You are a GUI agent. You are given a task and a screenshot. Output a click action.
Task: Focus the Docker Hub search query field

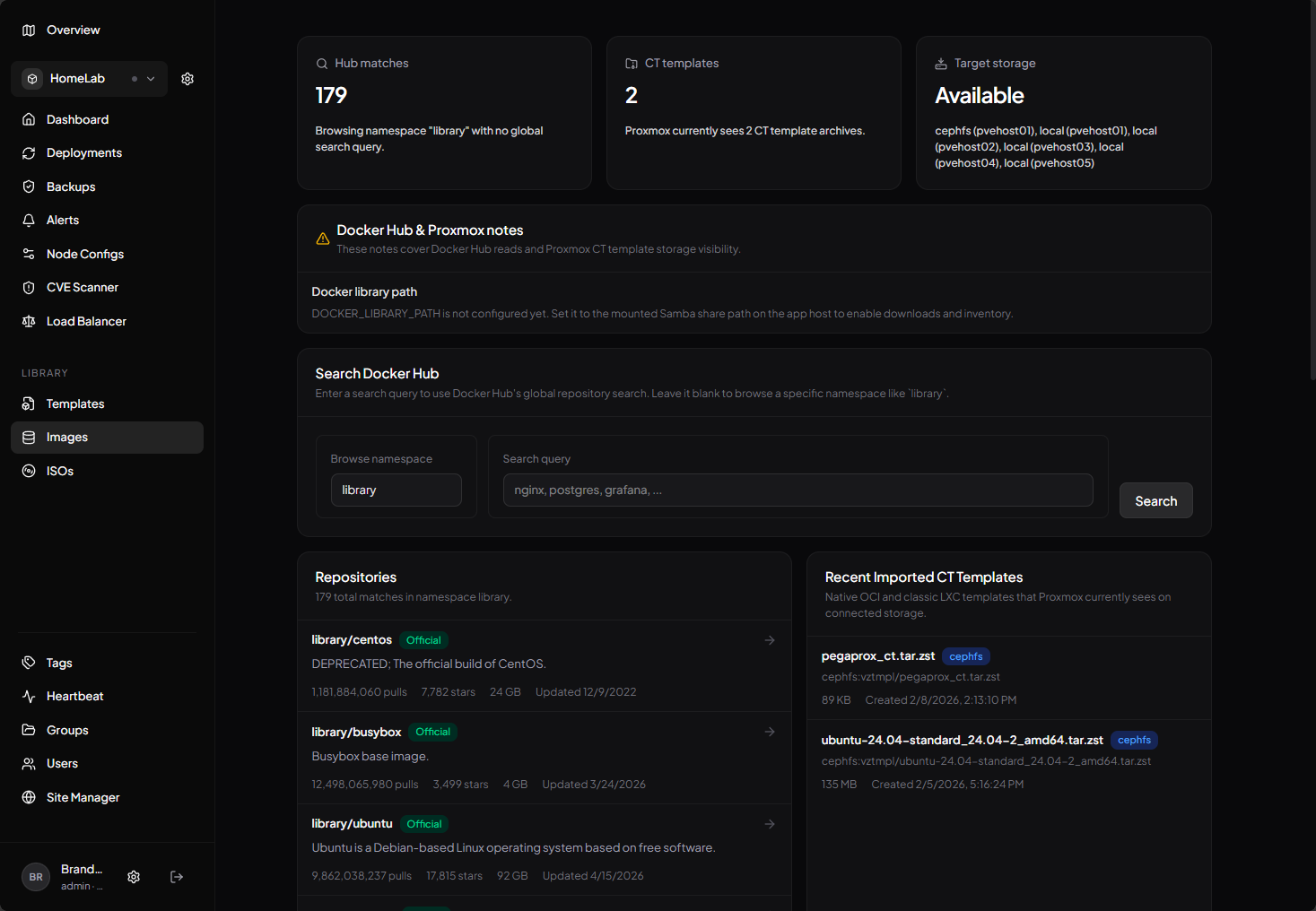pyautogui.click(x=797, y=490)
